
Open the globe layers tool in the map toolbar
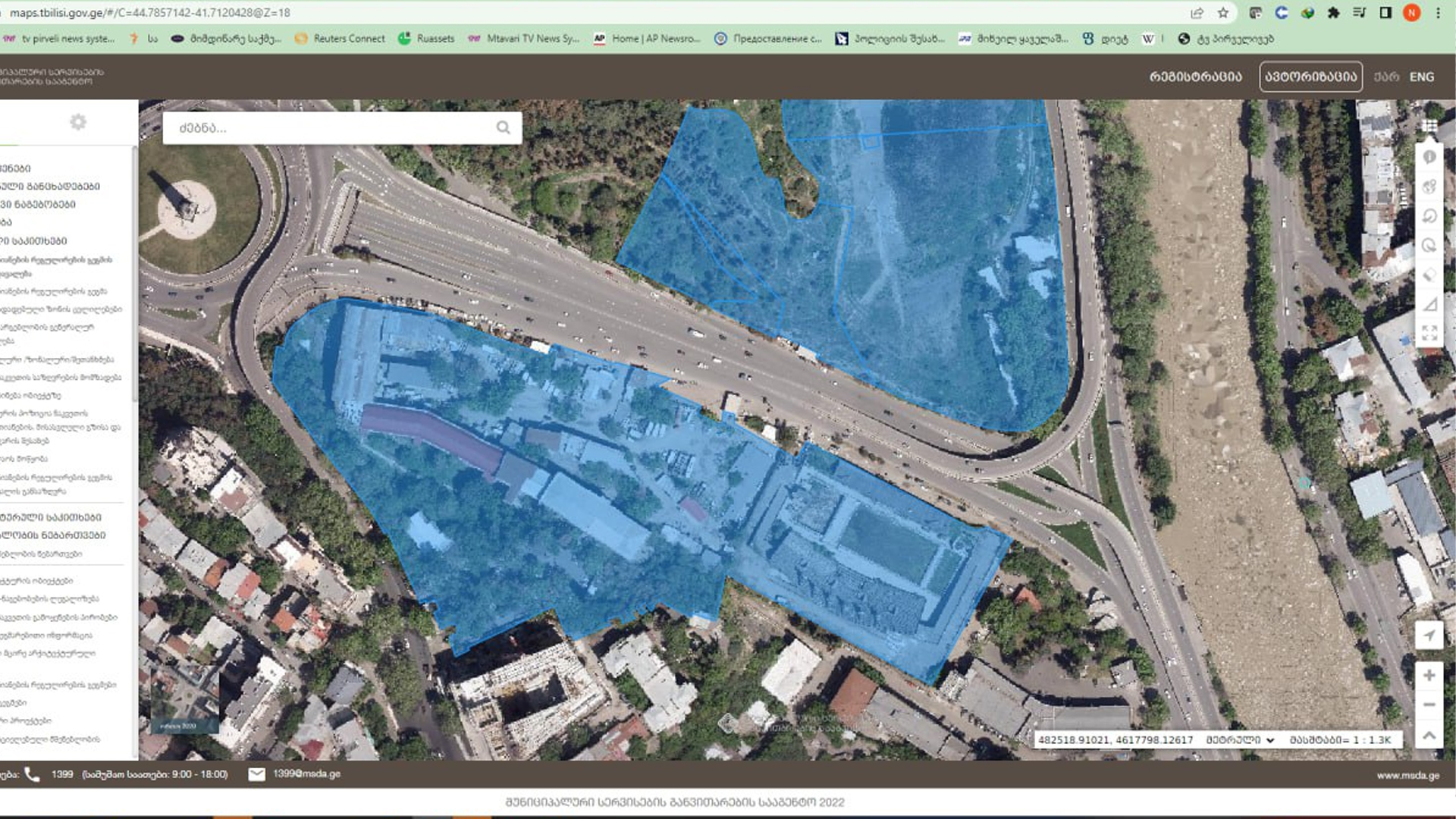tap(1429, 187)
